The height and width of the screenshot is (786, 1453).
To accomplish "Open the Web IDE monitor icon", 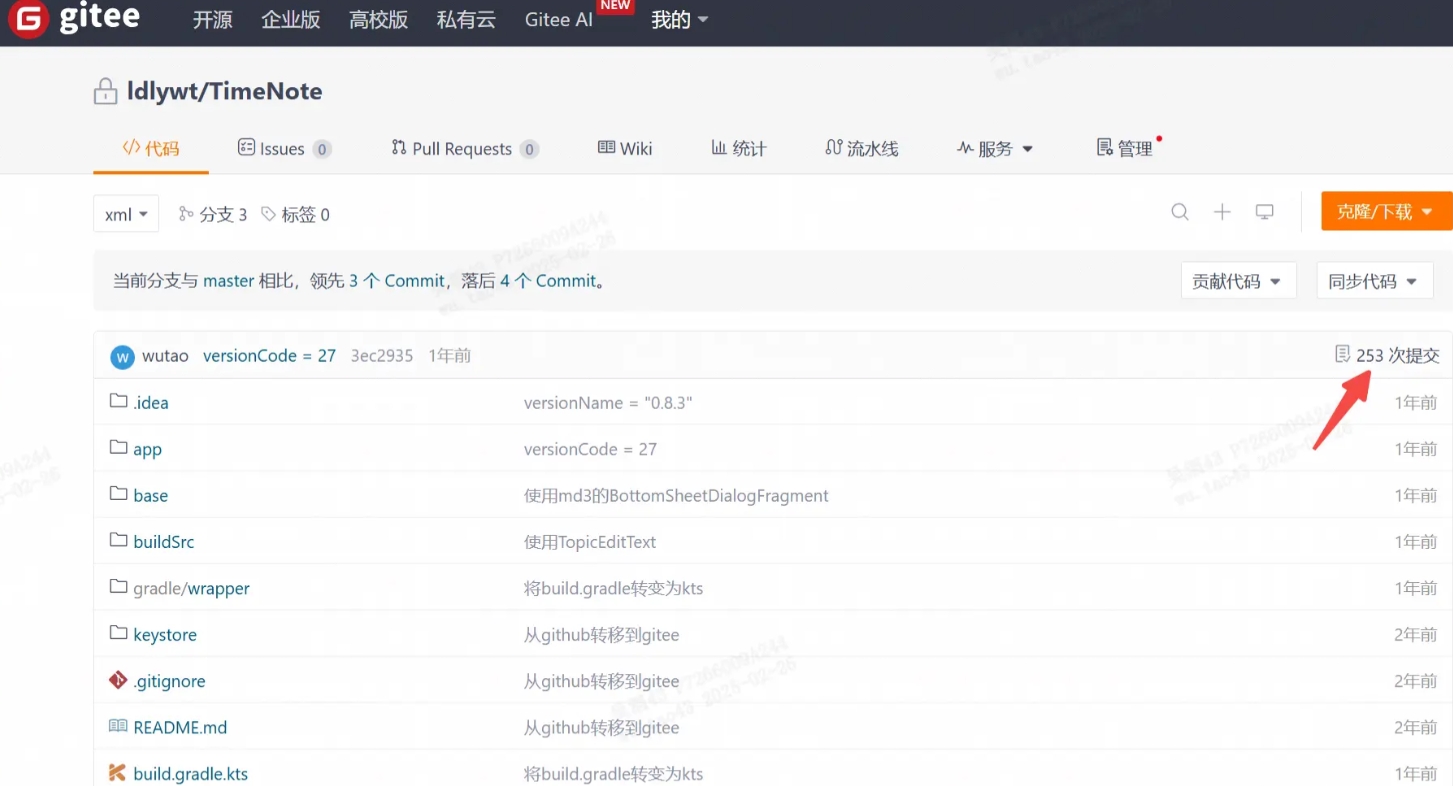I will 1265,212.
